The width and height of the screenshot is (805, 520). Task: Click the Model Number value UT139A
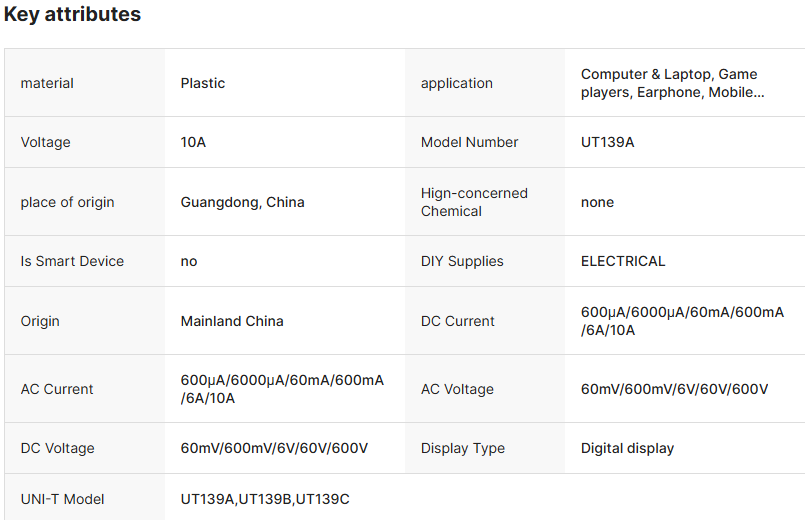pos(607,142)
